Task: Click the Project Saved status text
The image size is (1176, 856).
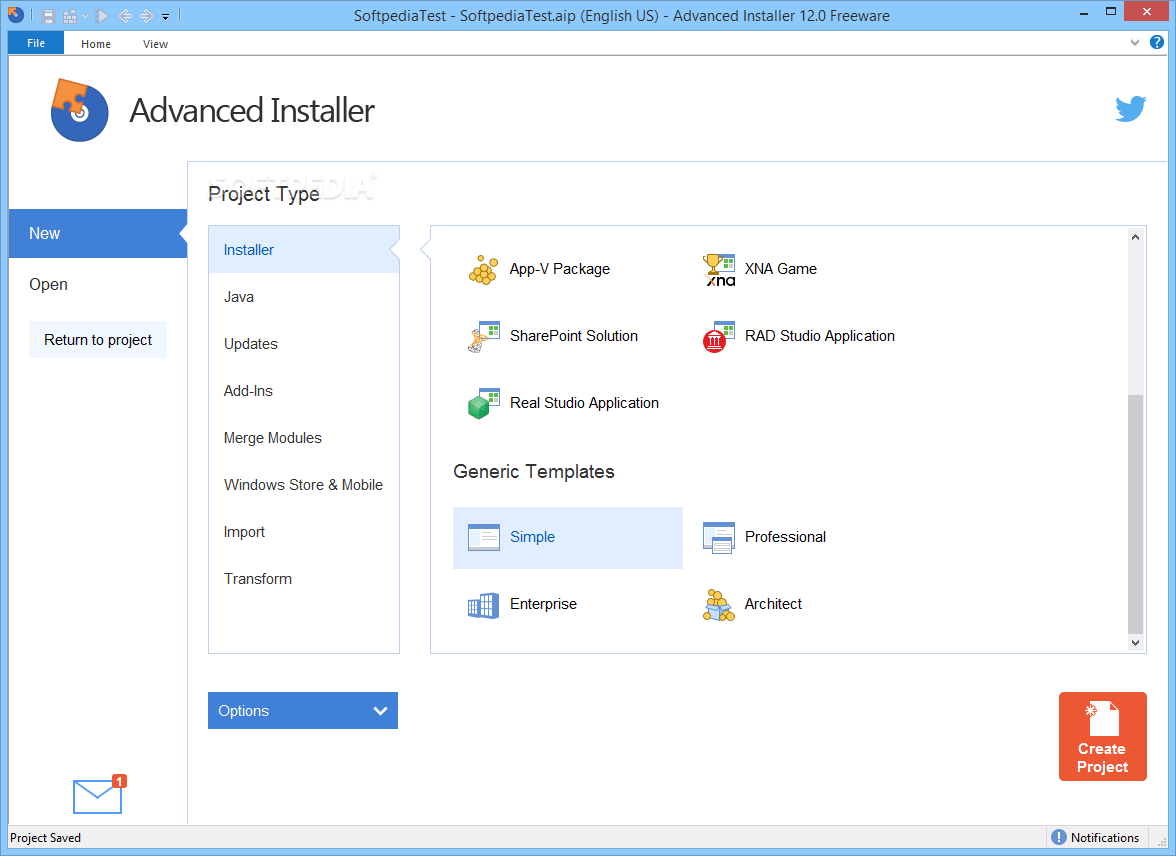Action: click(x=45, y=838)
